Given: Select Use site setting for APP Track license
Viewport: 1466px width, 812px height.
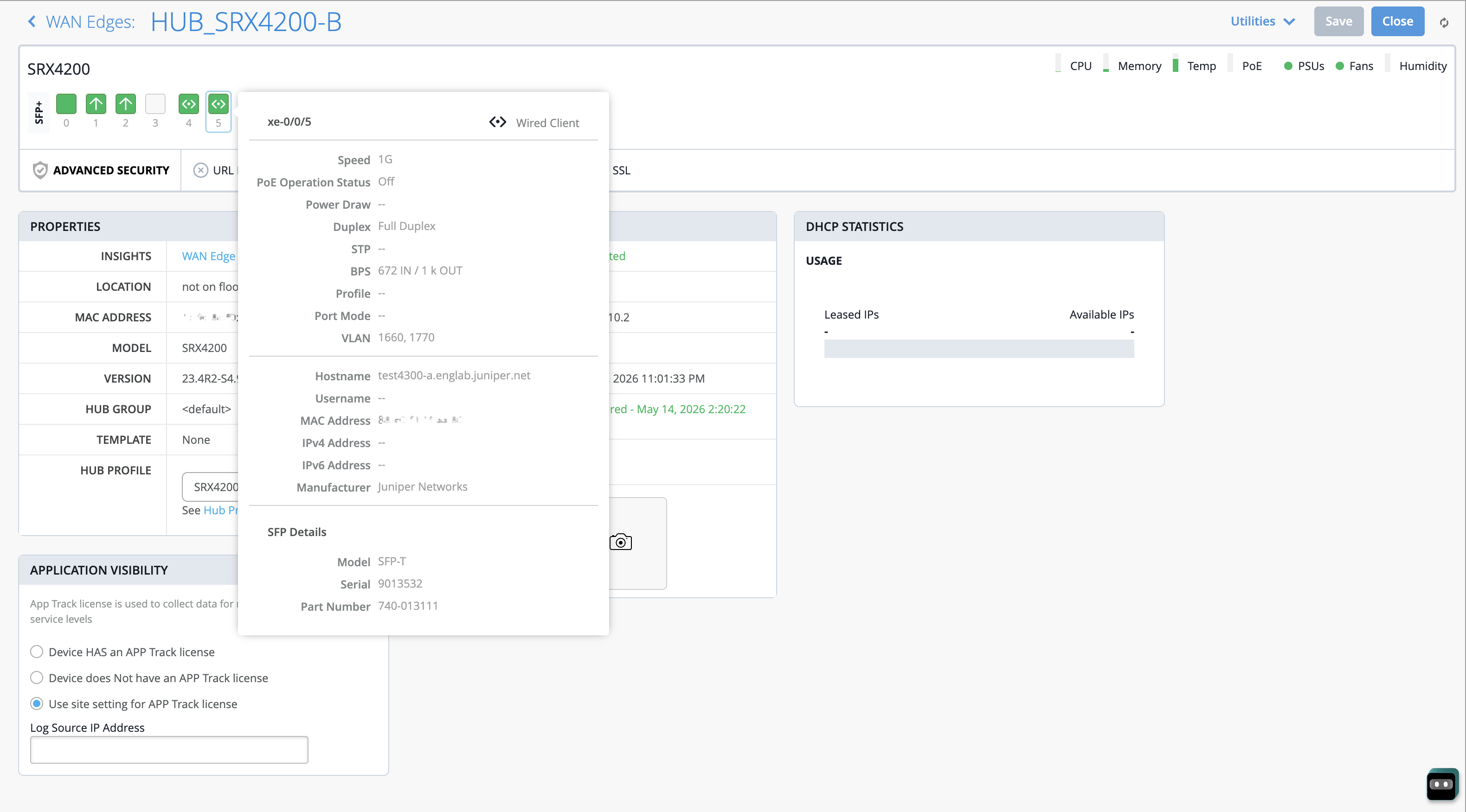Looking at the screenshot, I should 37,704.
